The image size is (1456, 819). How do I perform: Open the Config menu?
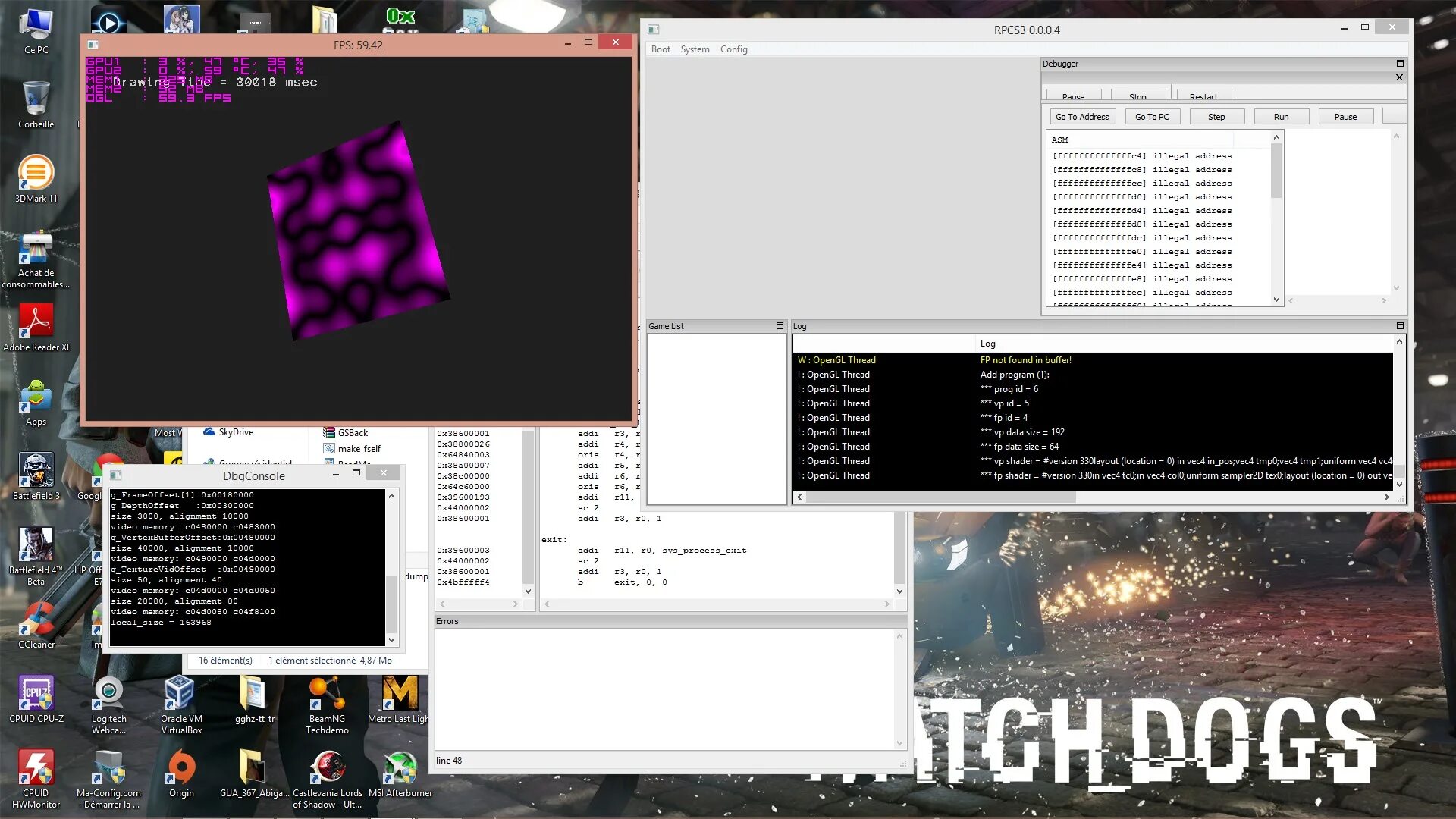click(733, 49)
